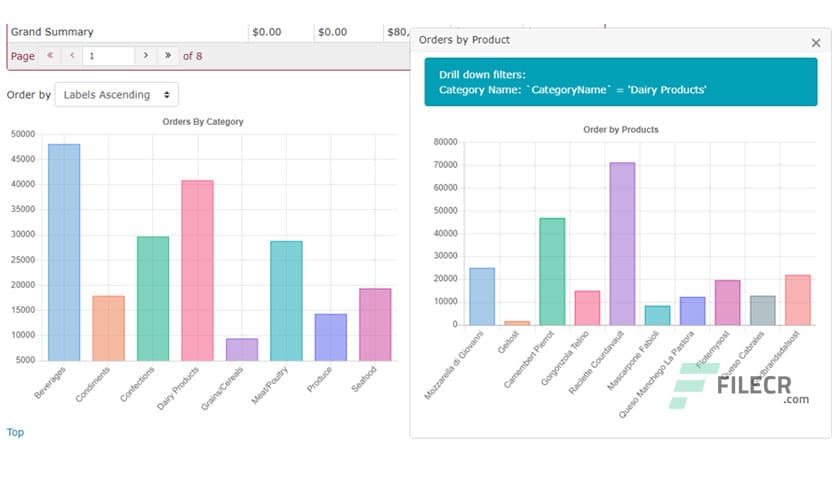Screen dimensions: 836x484
Task: Click the Drill down filters banner
Action: pos(621,82)
